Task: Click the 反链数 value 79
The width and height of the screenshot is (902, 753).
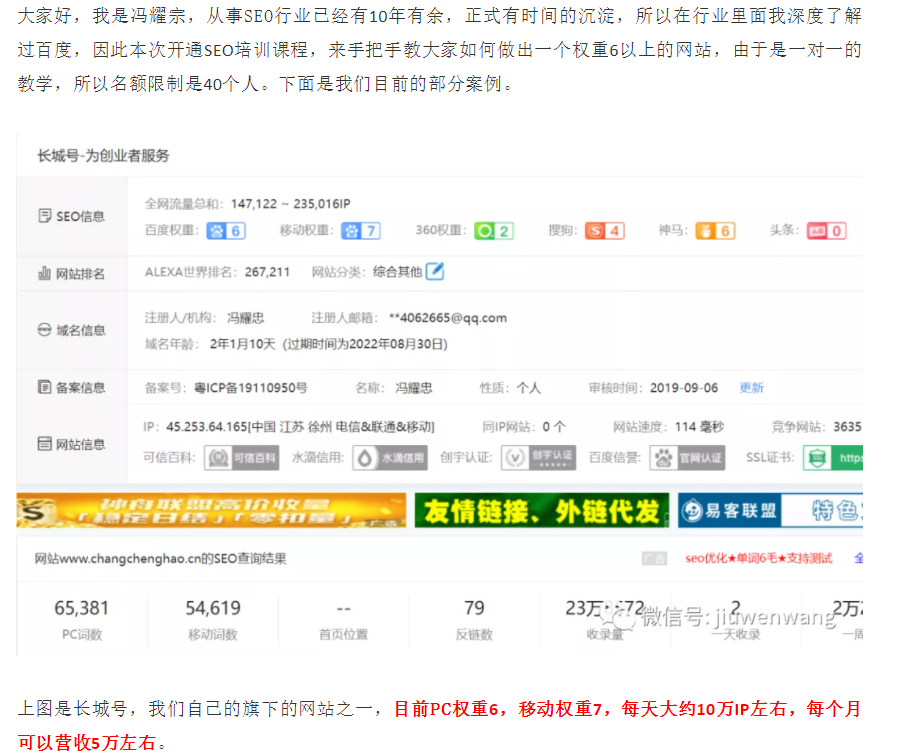Action: (x=475, y=608)
